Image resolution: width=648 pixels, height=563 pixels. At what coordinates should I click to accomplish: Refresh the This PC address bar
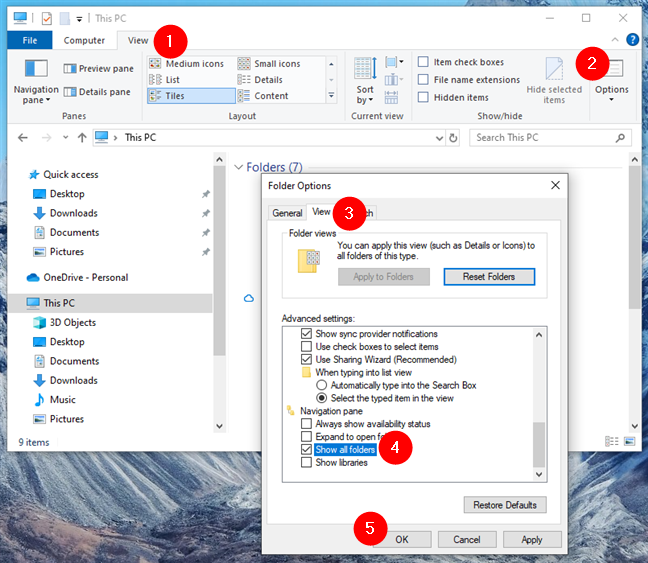pyautogui.click(x=453, y=138)
